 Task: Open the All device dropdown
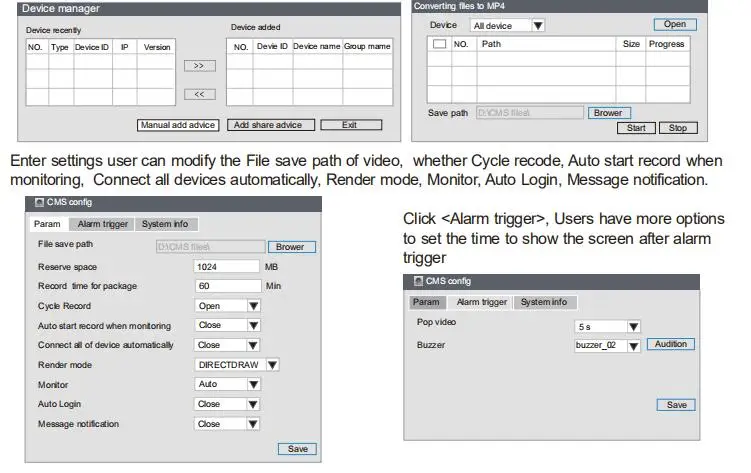508,25
